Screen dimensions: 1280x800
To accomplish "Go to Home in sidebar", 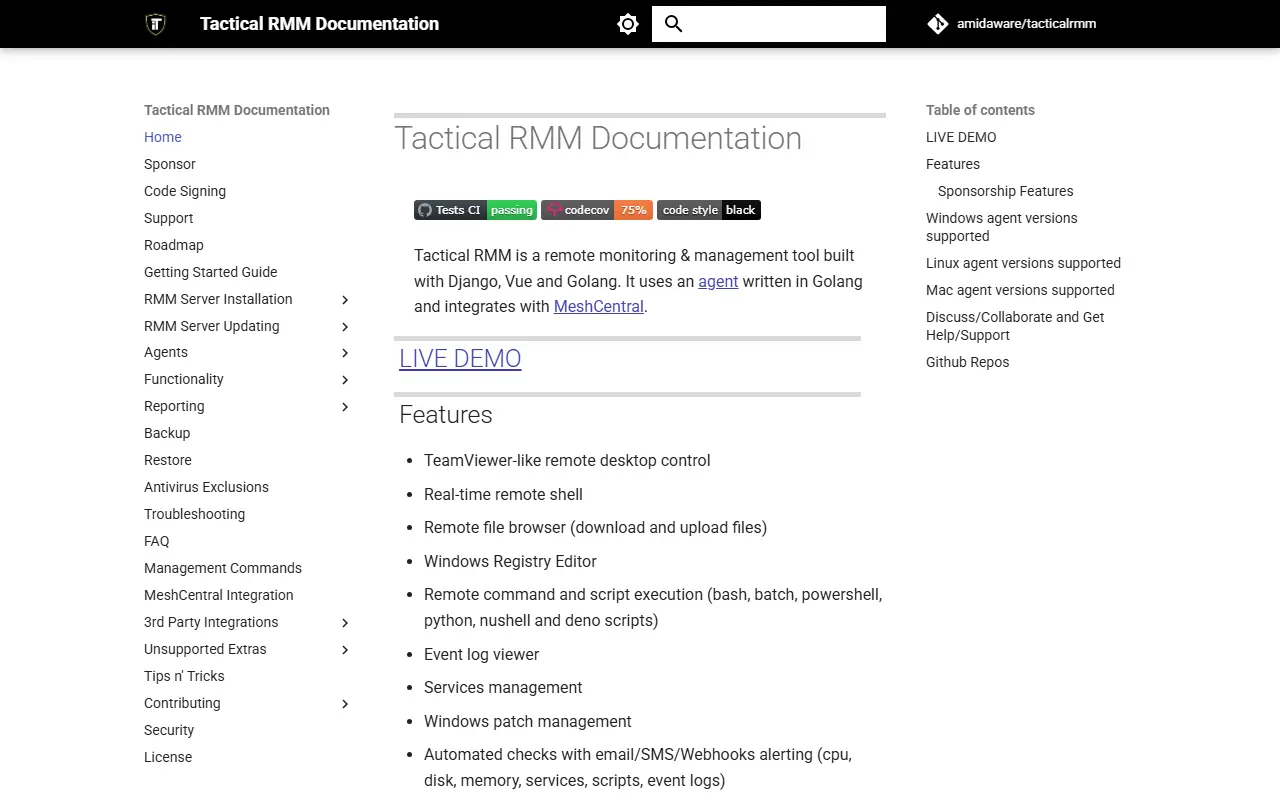I will pyautogui.click(x=163, y=137).
